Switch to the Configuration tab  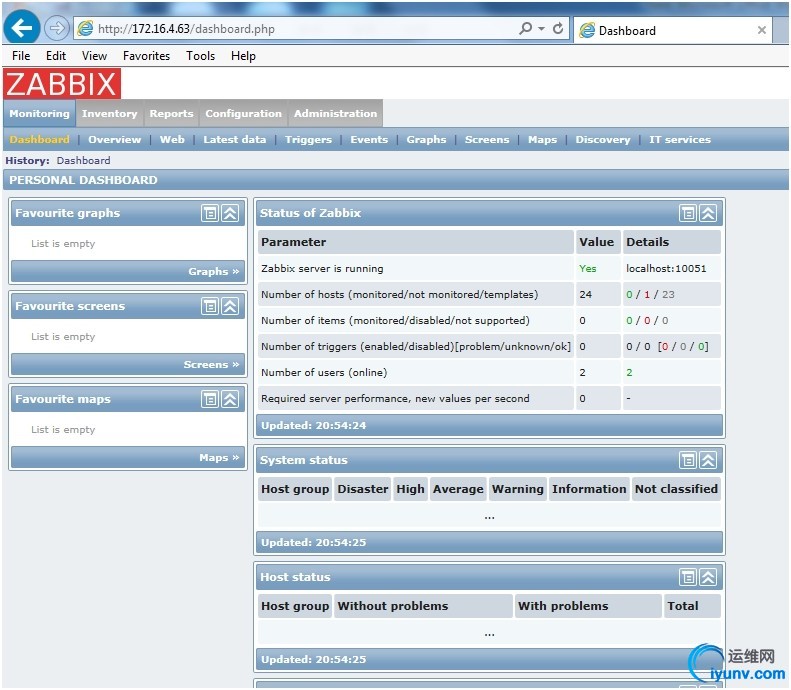[x=243, y=113]
